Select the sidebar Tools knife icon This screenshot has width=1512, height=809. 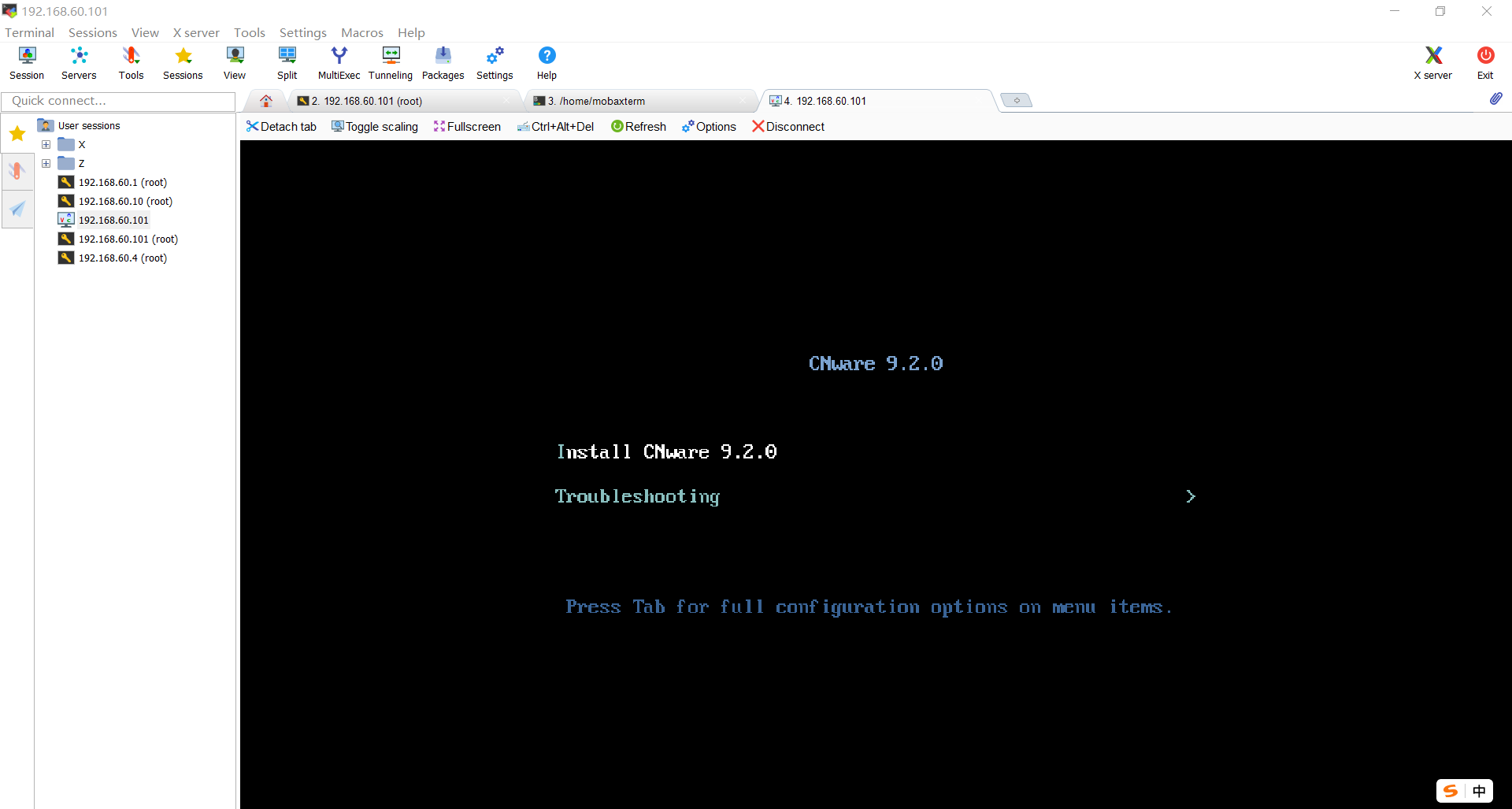click(17, 170)
